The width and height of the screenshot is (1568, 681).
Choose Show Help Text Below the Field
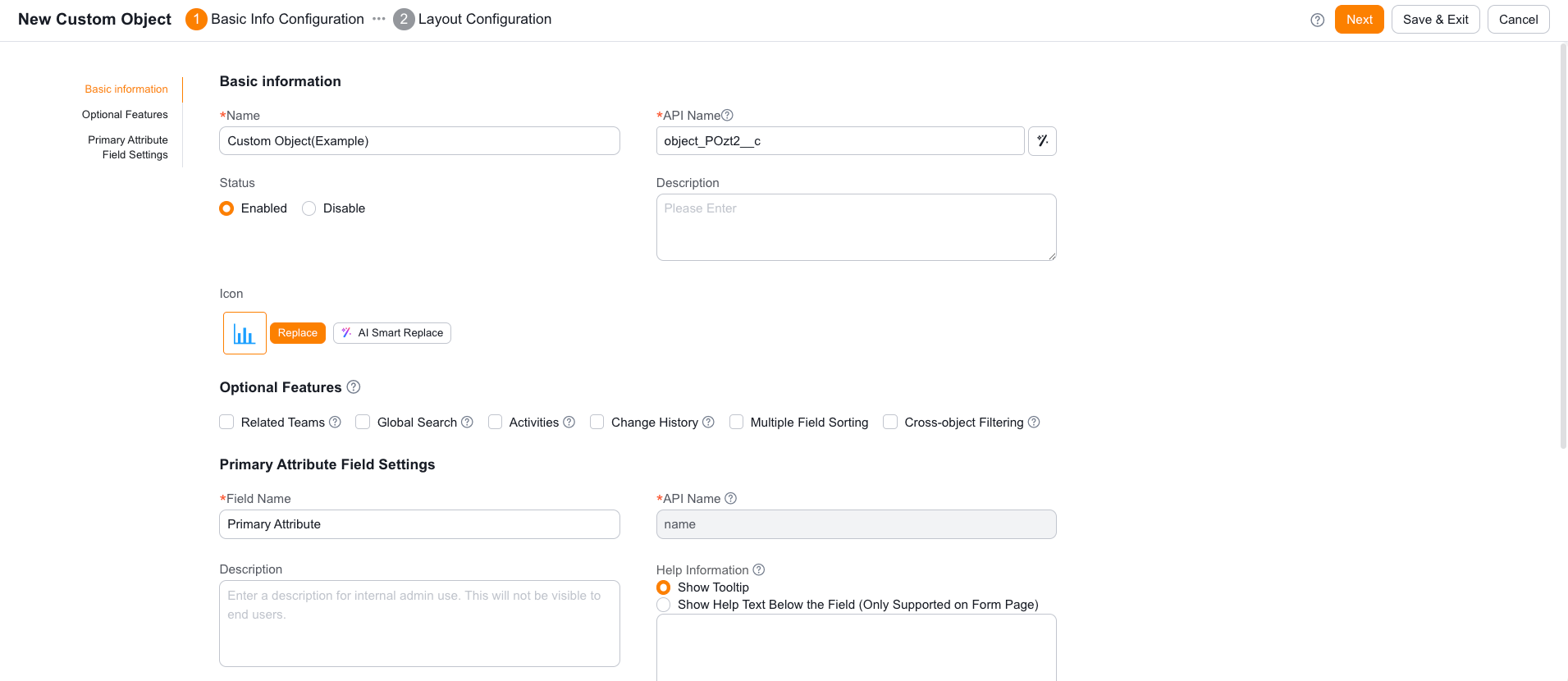[x=664, y=605]
